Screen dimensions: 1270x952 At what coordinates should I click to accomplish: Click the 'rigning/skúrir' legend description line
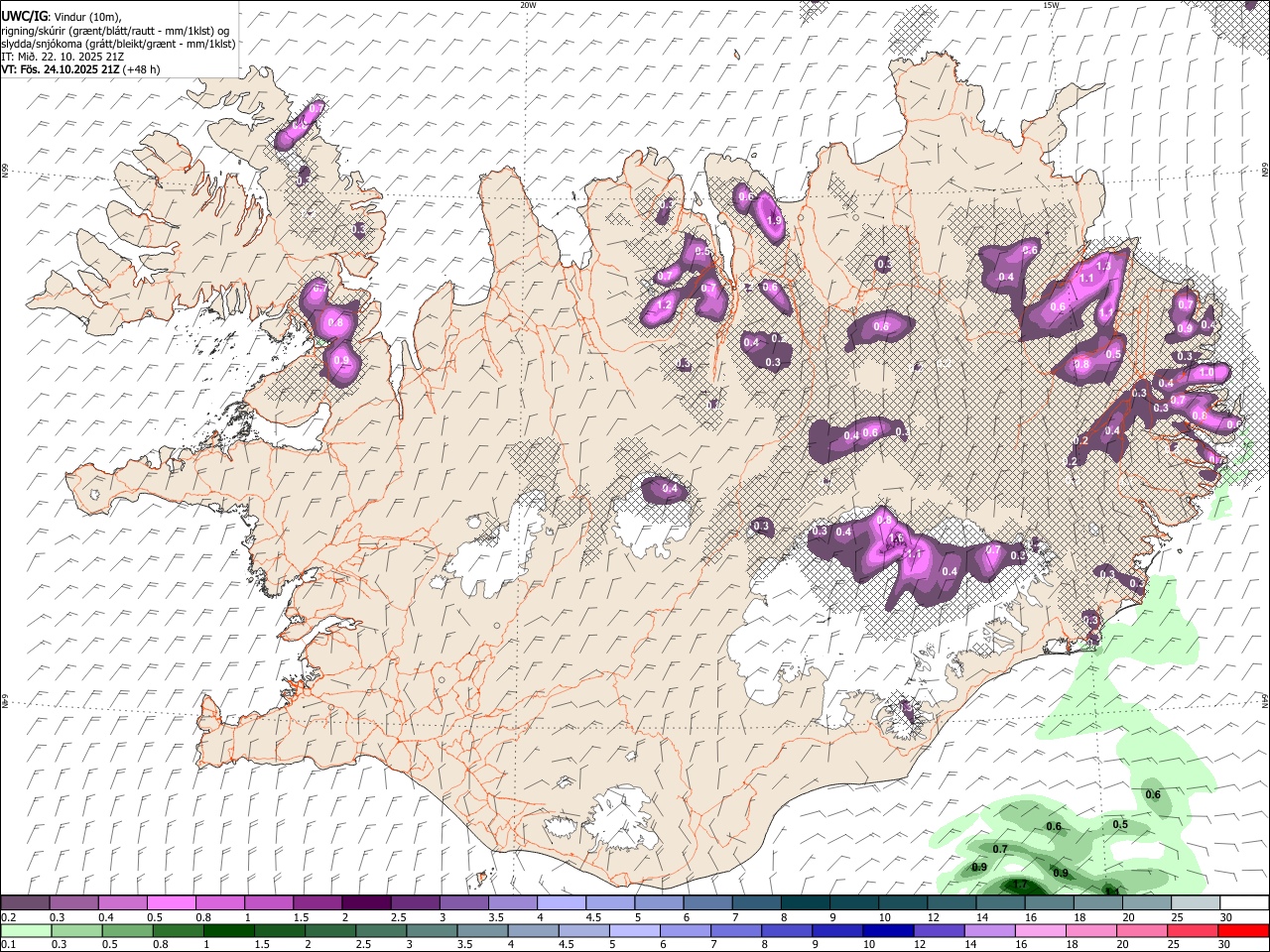coord(115,31)
